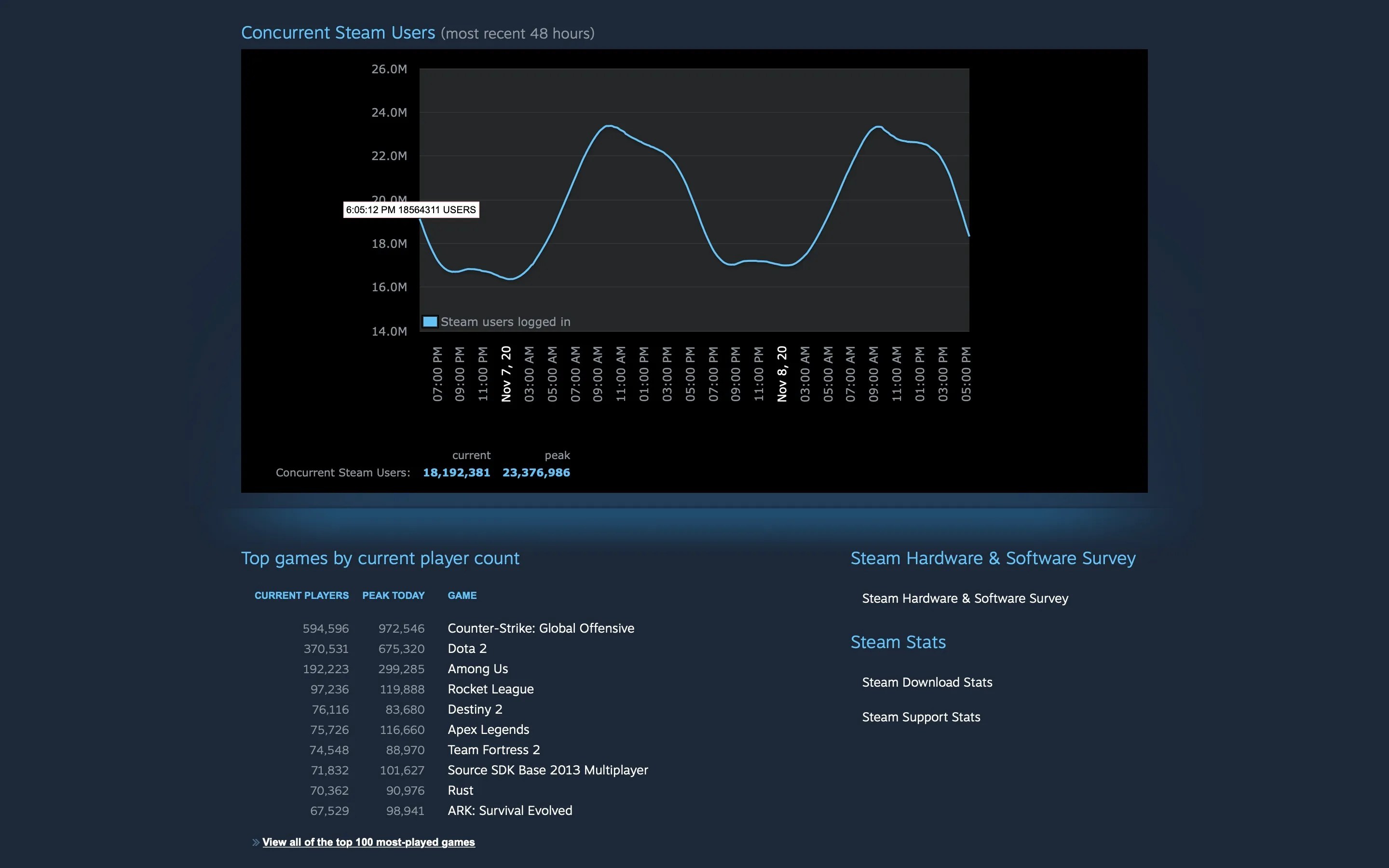Open ARK: Survival Evolved game page
The image size is (1389, 868).
tap(510, 811)
